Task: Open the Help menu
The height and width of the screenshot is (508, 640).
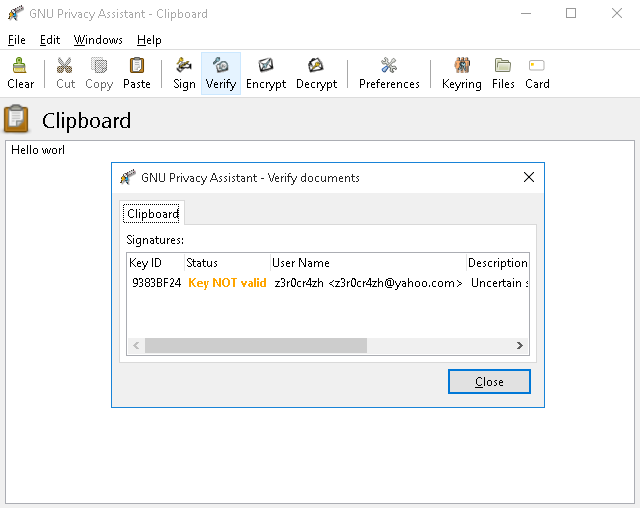Action: 149,40
